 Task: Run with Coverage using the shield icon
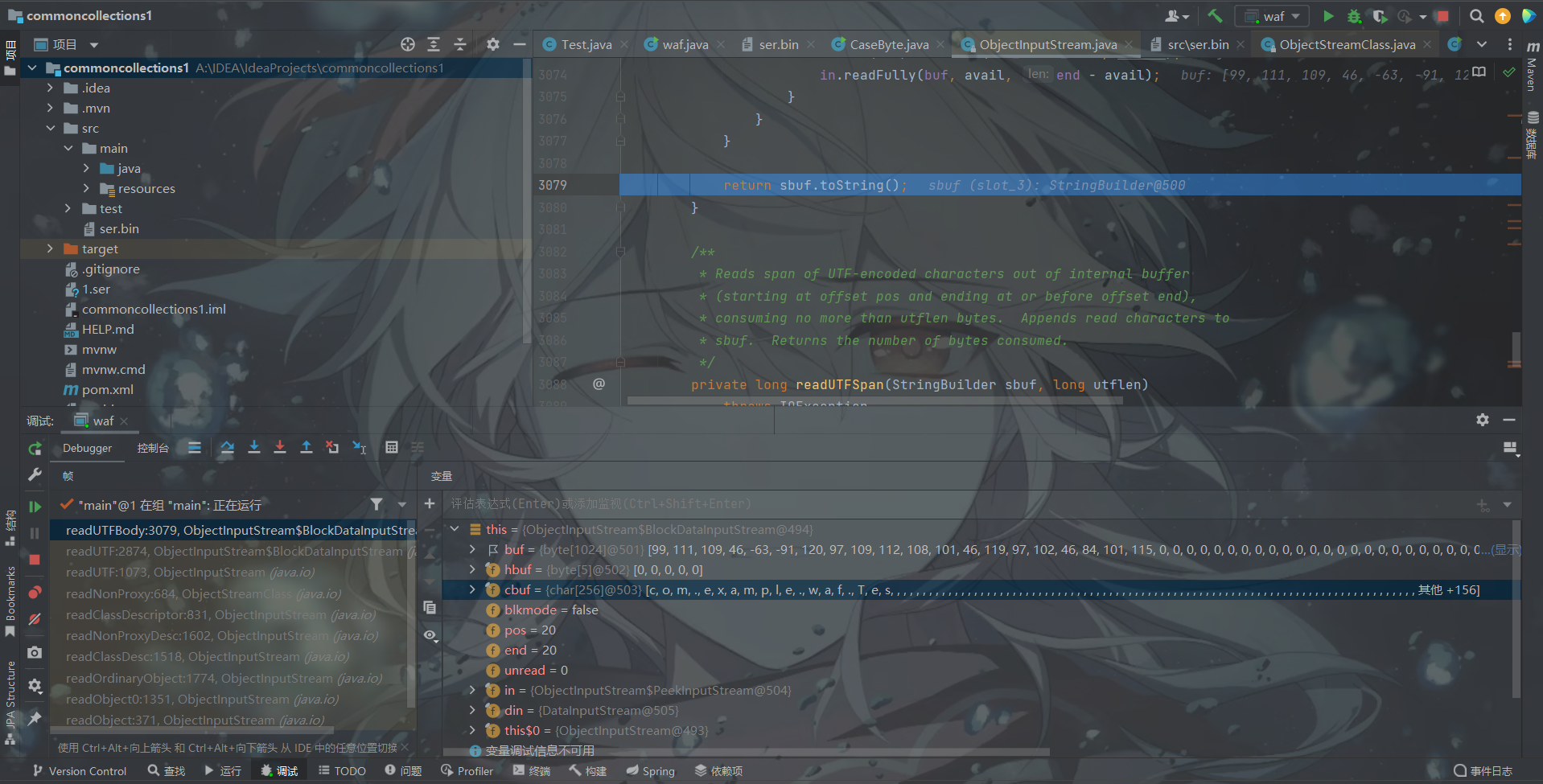point(1380,16)
